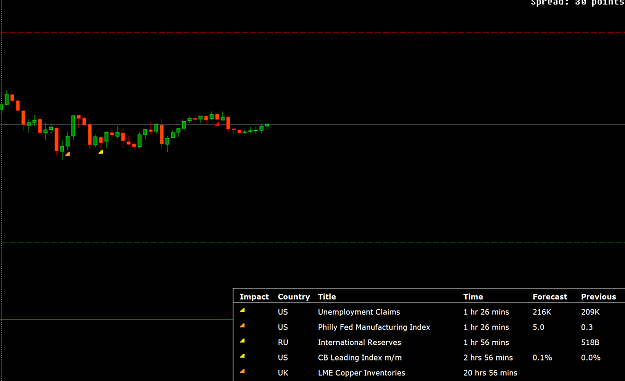
Task: Click the impact icon for Unemployment Claims
Action: 242,310
